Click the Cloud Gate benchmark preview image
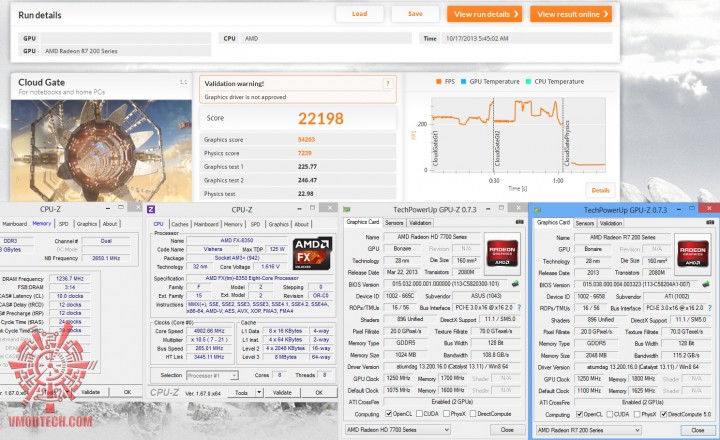Viewport: 720px width, 440px height. point(101,151)
